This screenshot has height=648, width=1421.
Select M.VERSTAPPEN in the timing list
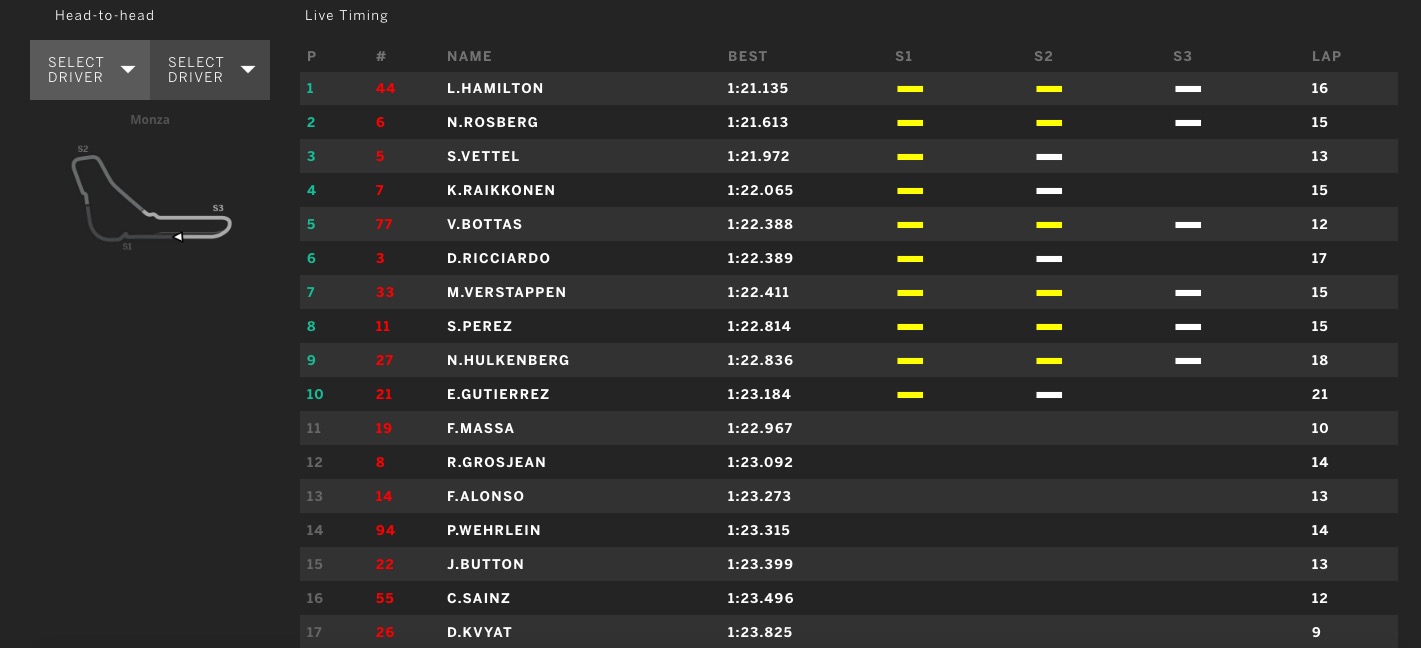506,293
